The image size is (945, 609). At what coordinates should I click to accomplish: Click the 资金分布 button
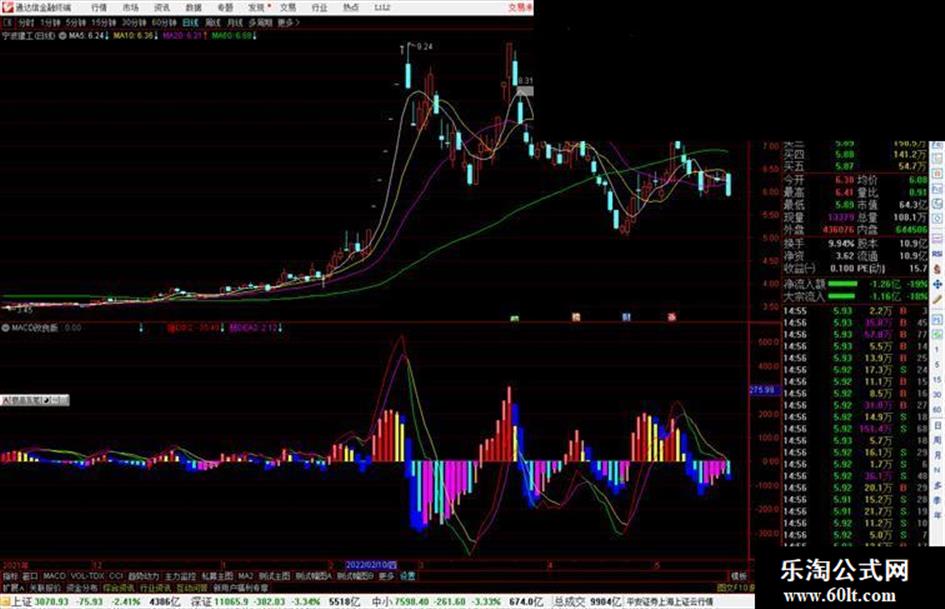pos(82,587)
